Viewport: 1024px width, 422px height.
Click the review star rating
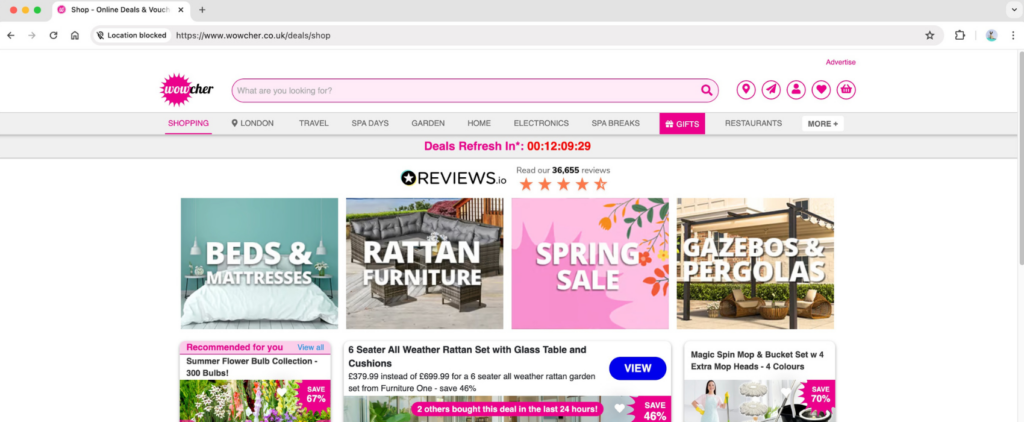[x=563, y=184]
